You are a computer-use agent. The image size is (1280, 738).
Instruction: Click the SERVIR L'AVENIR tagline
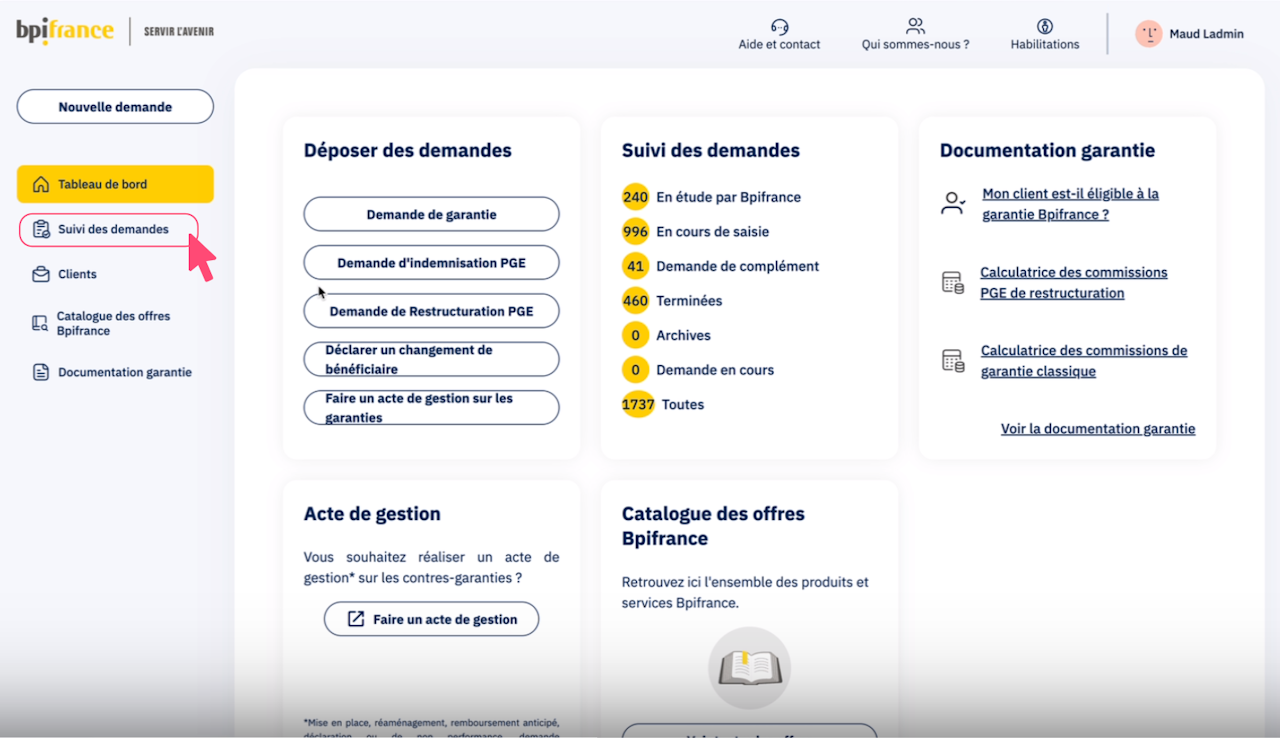(179, 31)
